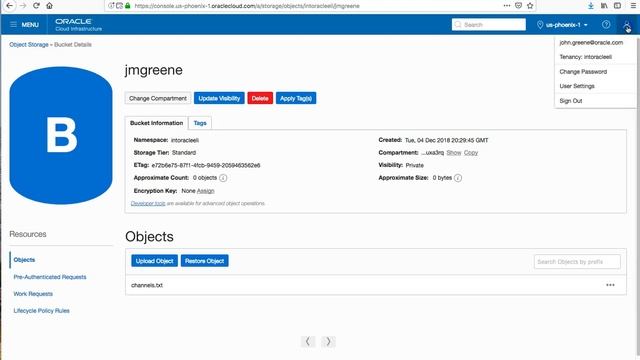Click the browser forward arrow

tap(23, 6)
